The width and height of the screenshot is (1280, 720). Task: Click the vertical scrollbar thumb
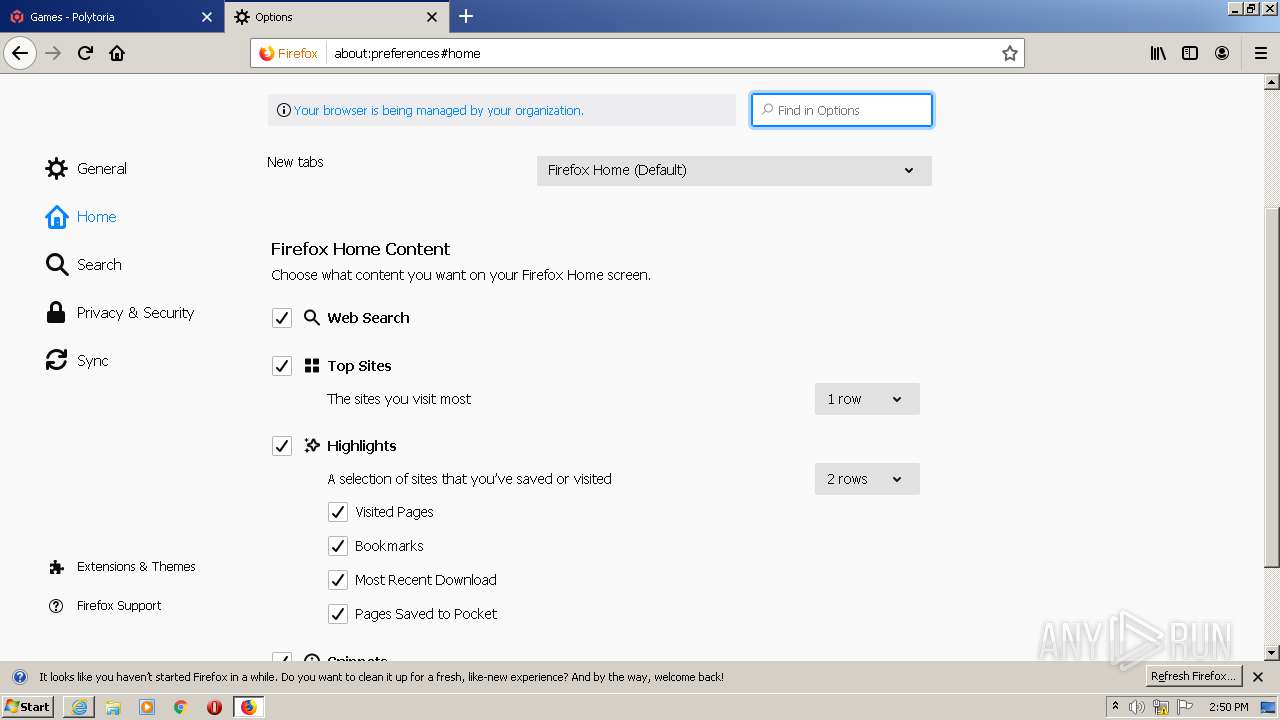tap(1272, 387)
